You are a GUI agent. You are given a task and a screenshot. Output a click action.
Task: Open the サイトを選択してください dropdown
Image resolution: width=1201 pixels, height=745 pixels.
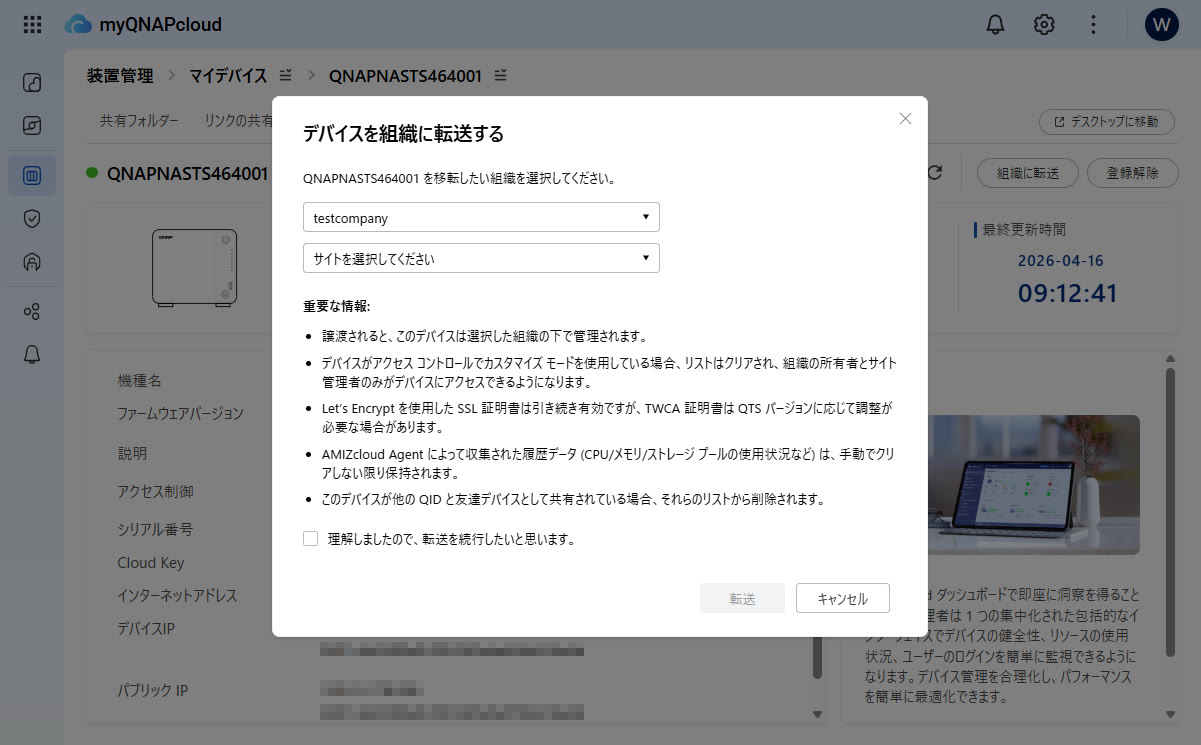coord(481,258)
